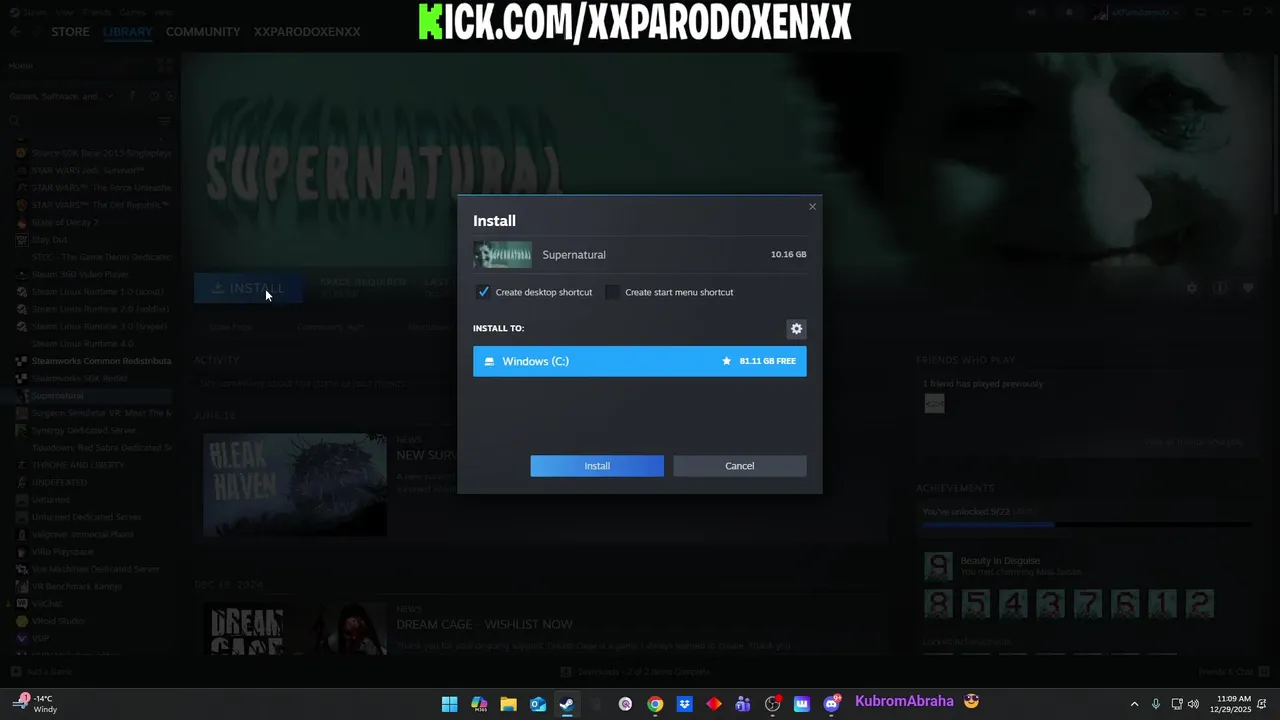Enable Create start menu shortcut checkbox
Viewport: 1280px width, 720px height.
(613, 292)
